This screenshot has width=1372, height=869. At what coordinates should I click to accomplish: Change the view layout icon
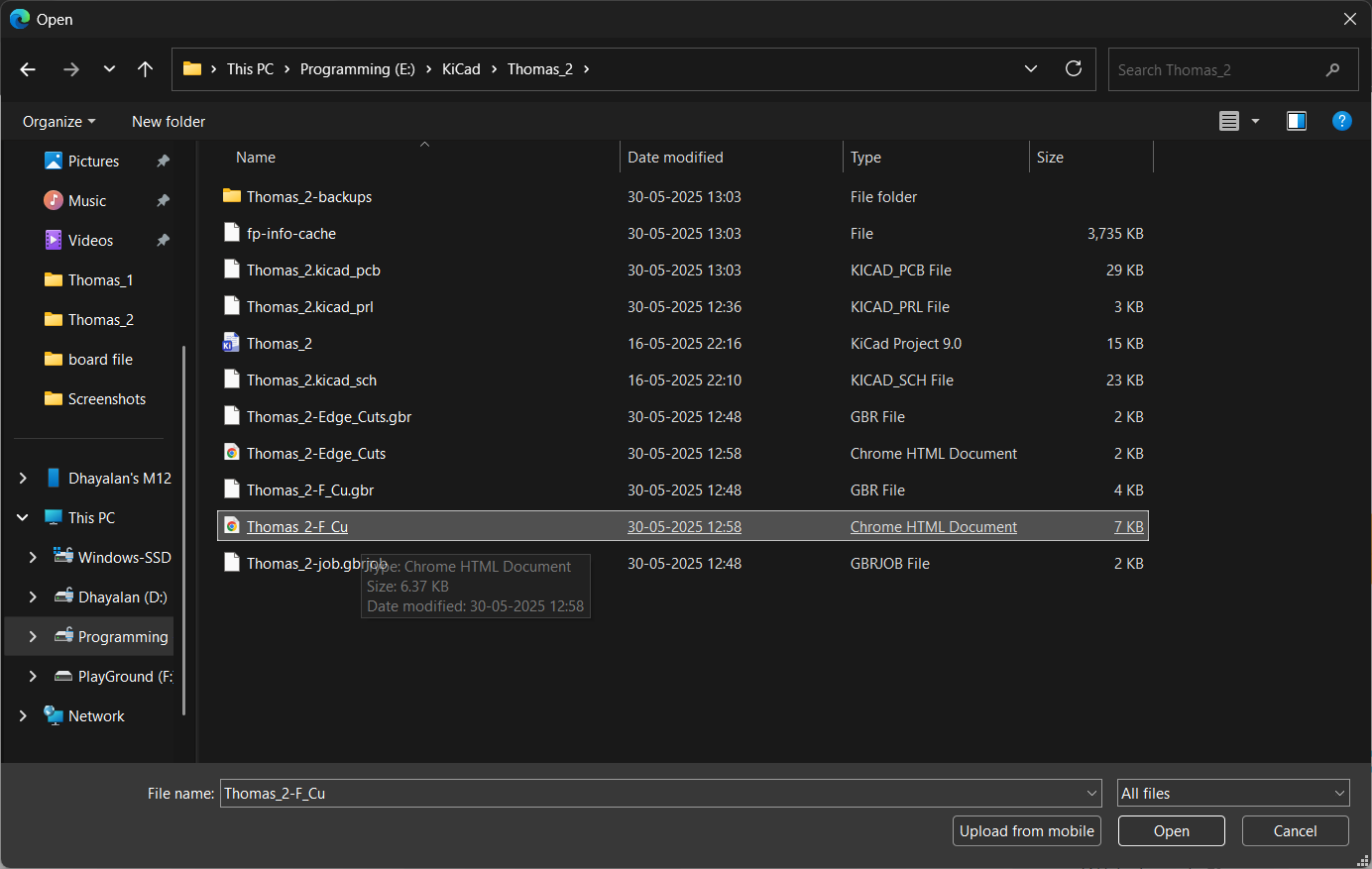[x=1229, y=121]
